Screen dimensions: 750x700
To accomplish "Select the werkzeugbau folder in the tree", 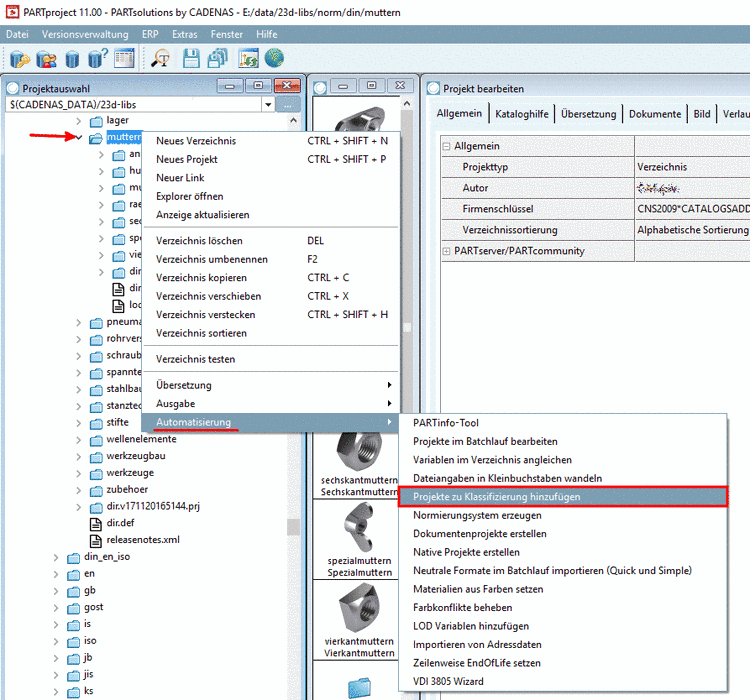I will click(136, 456).
